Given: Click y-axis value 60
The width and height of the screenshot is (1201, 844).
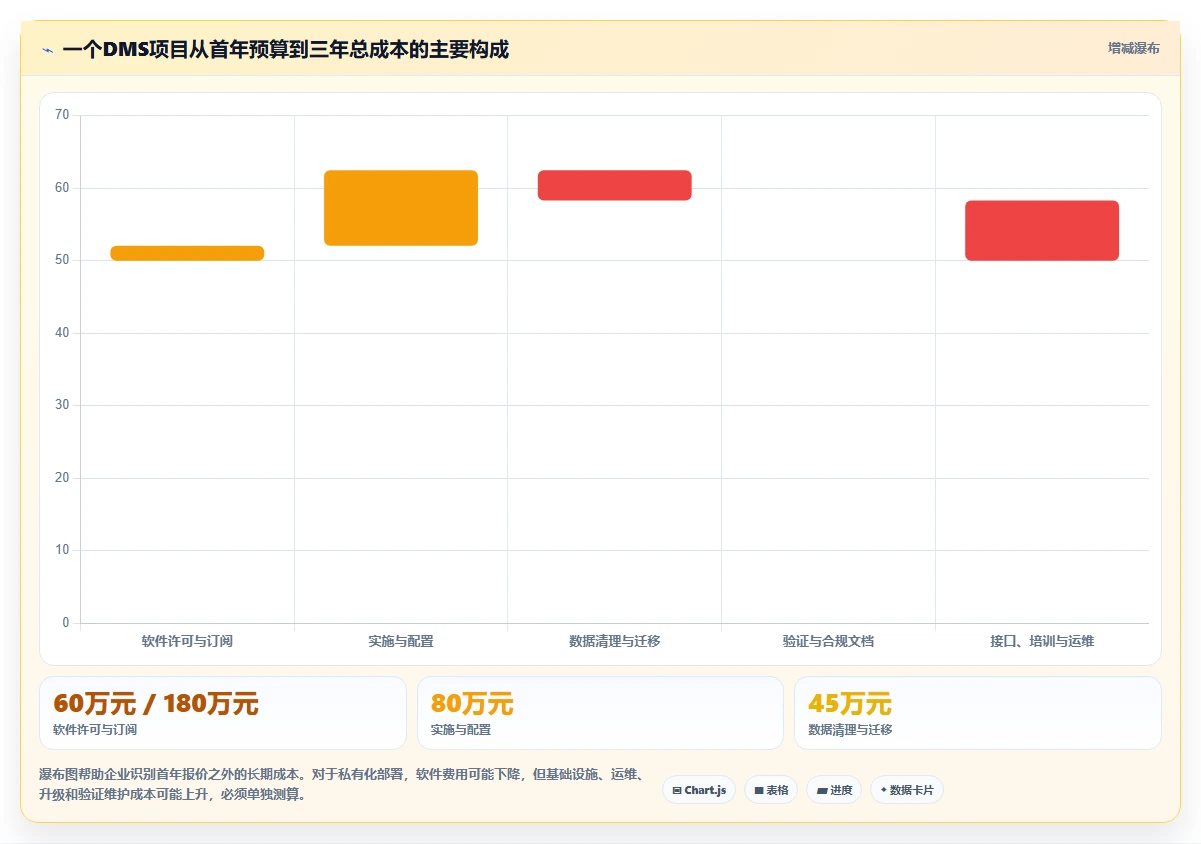Looking at the screenshot, I should click(62, 188).
